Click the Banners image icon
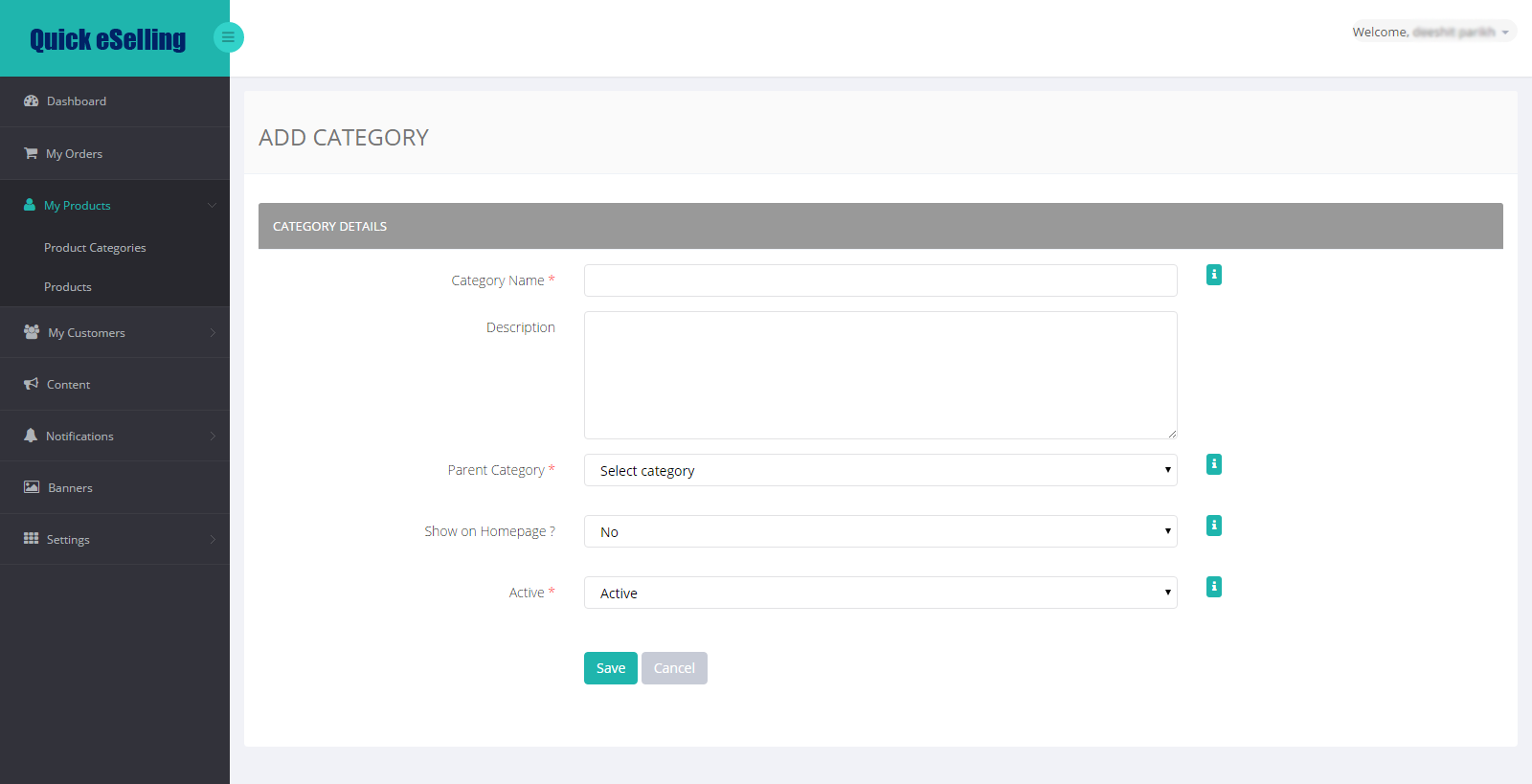Screen dimensions: 1532x784 click(32, 487)
